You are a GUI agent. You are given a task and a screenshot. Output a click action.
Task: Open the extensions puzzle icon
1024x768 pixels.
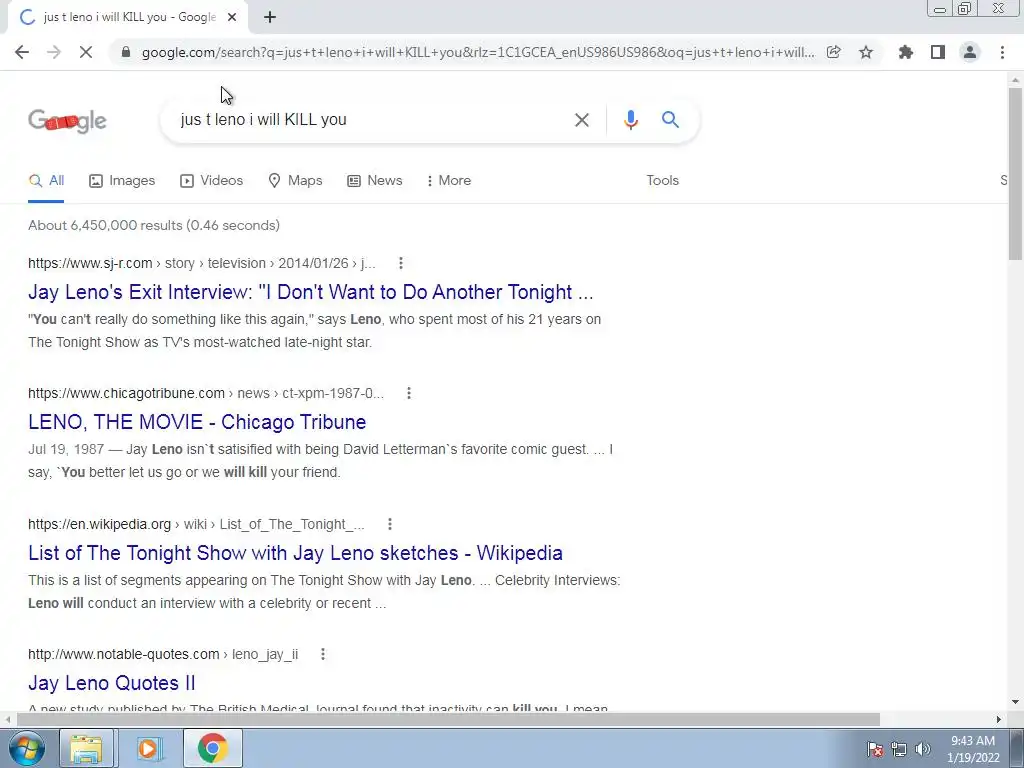[905, 52]
